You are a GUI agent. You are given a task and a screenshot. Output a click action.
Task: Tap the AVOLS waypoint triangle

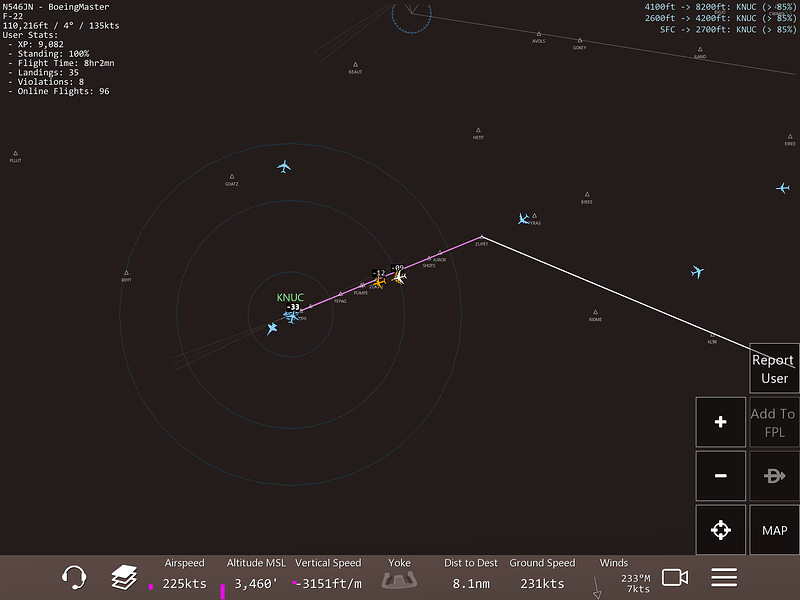(539, 34)
